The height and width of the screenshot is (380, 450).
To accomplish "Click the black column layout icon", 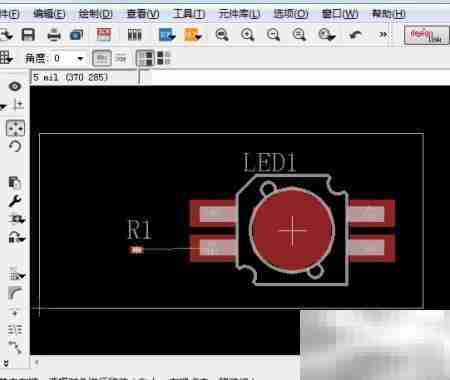I will [135, 34].
